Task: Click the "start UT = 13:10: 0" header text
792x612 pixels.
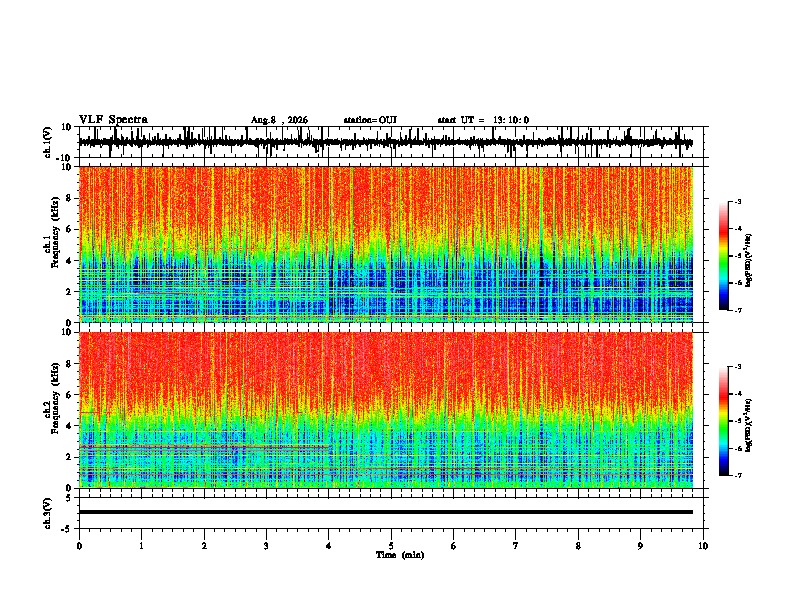Action: (x=483, y=120)
